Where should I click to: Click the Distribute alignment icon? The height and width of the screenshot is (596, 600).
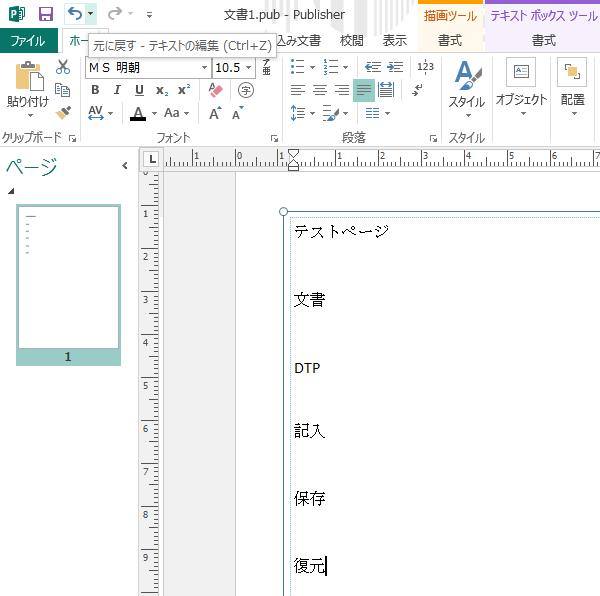click(x=386, y=90)
